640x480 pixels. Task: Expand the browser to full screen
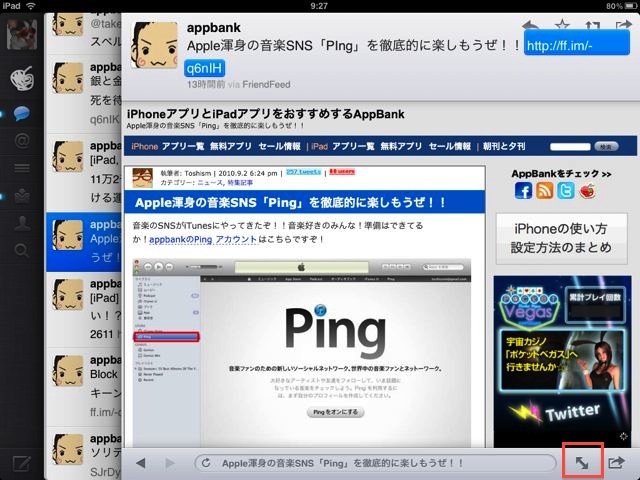click(582, 463)
